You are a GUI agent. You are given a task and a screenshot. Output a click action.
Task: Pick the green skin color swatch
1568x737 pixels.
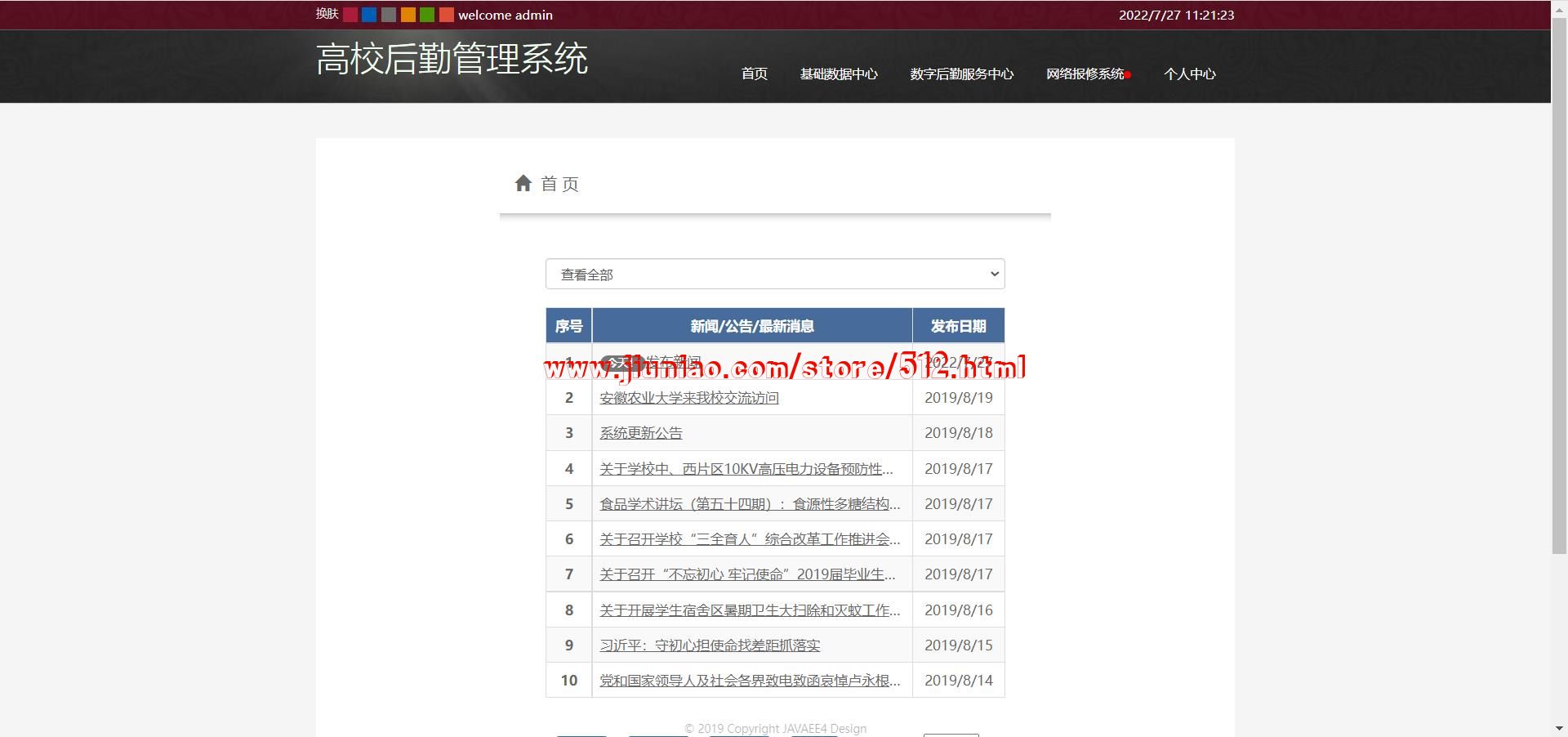(x=427, y=15)
